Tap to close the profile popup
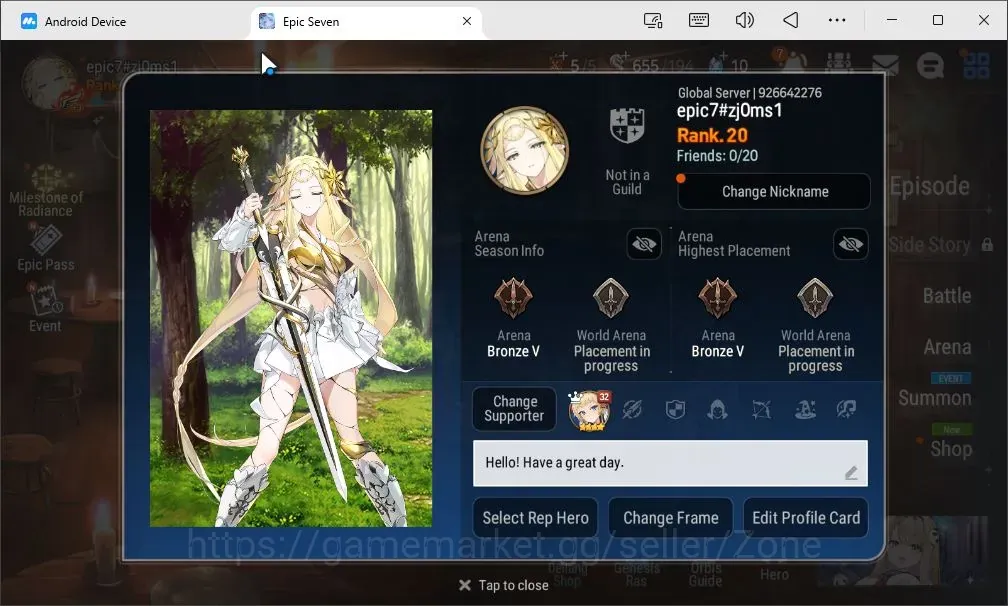 (503, 585)
